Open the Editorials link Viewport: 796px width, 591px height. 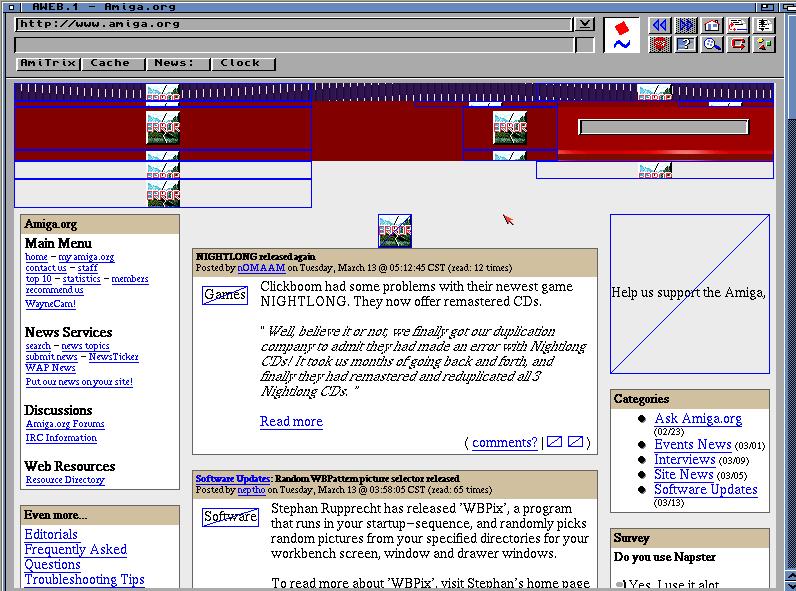click(x=51, y=535)
